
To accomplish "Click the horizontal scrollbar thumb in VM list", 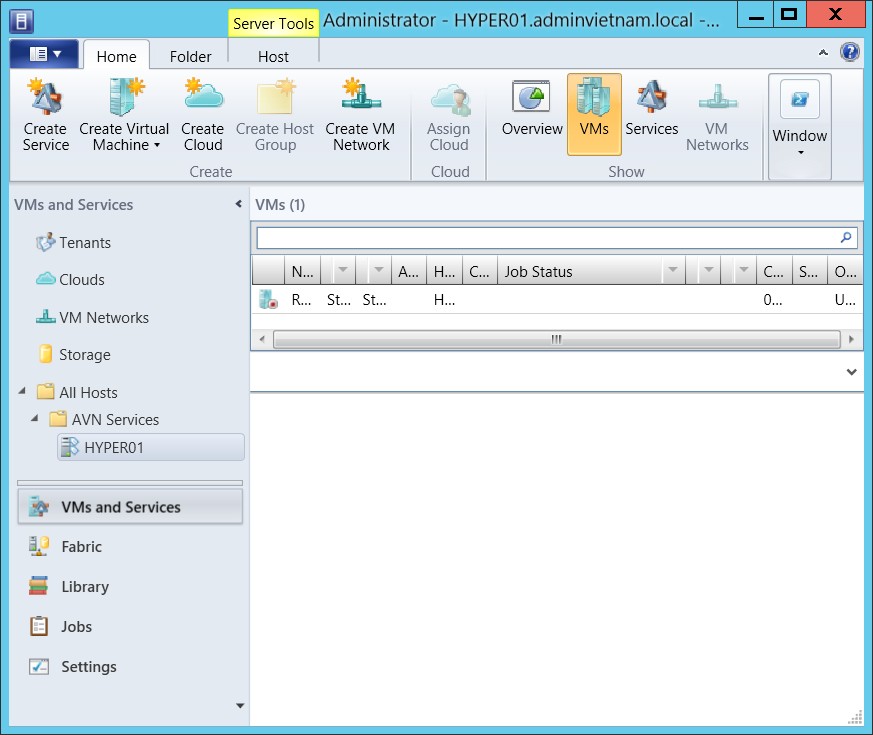I will click(x=556, y=339).
